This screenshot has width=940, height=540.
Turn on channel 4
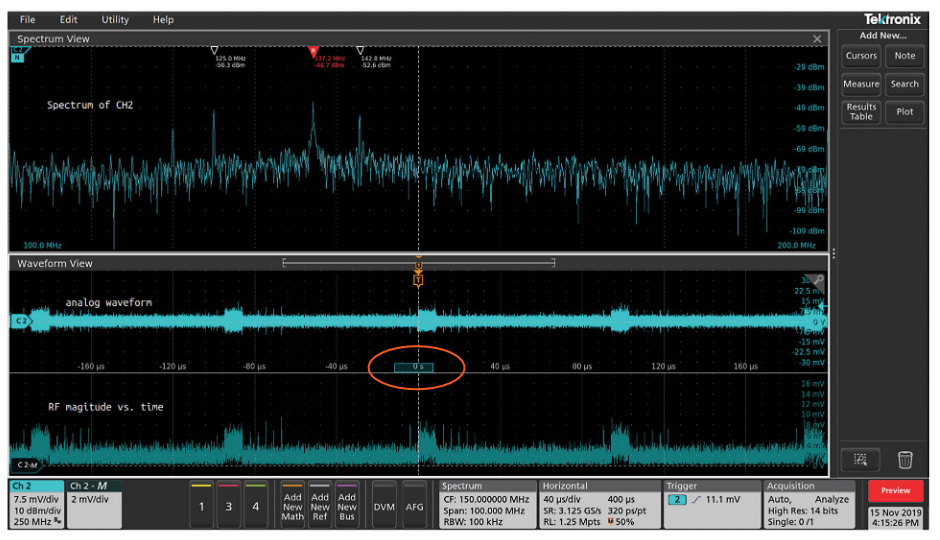(x=255, y=504)
